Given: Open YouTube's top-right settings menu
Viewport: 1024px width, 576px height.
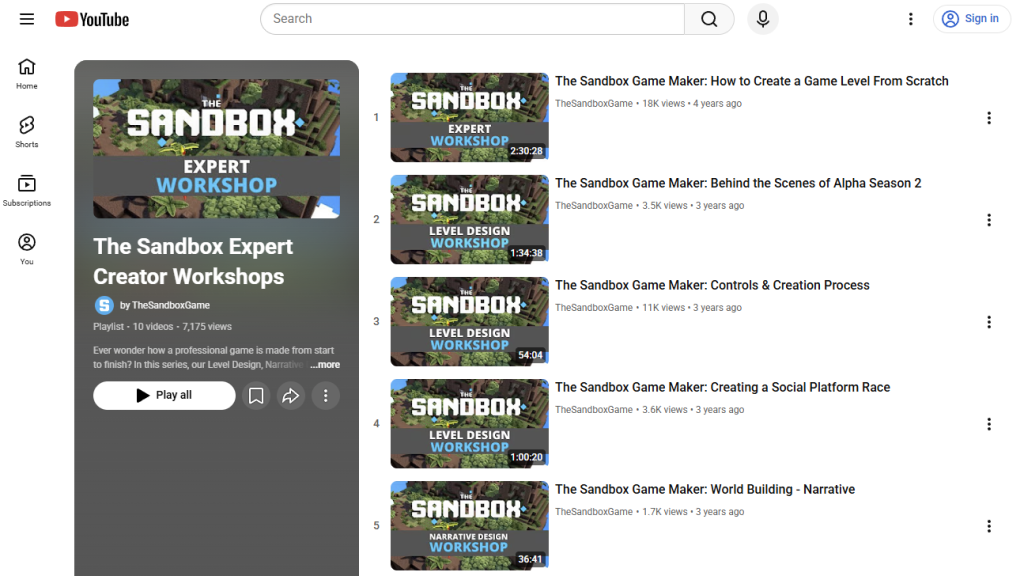Looking at the screenshot, I should (911, 18).
